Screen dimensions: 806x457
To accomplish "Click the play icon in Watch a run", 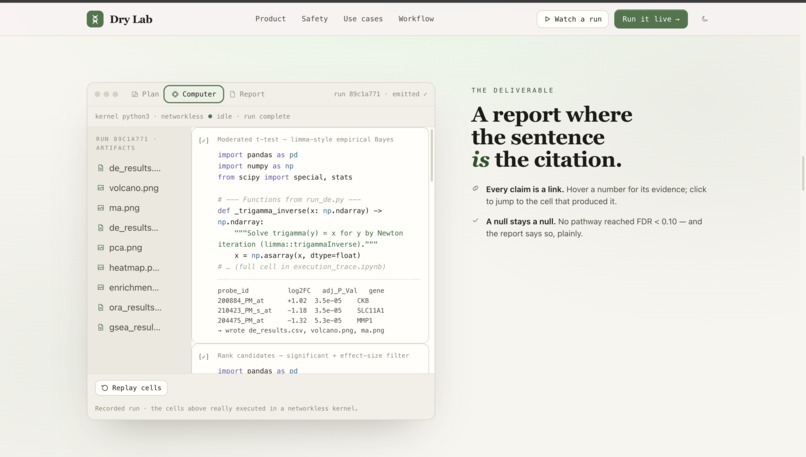I will pos(547,19).
